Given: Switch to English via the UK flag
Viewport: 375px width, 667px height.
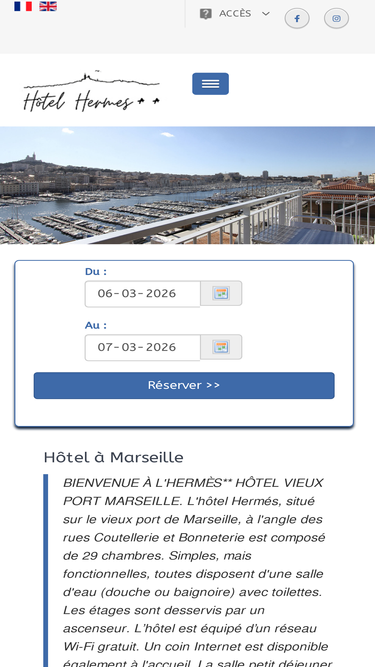Looking at the screenshot, I should pos(48,6).
